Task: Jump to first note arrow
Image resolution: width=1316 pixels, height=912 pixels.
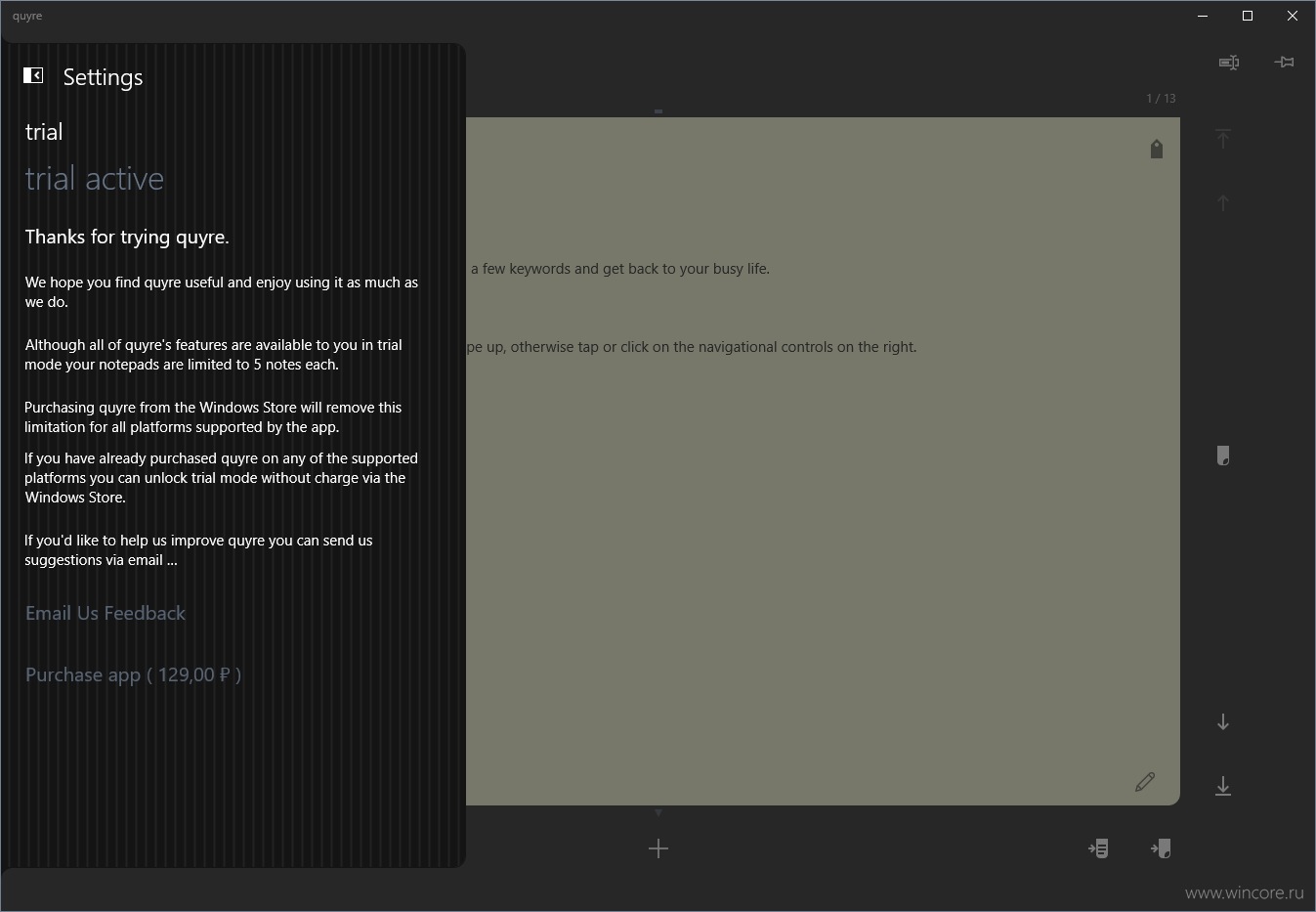Action: 1223,139
